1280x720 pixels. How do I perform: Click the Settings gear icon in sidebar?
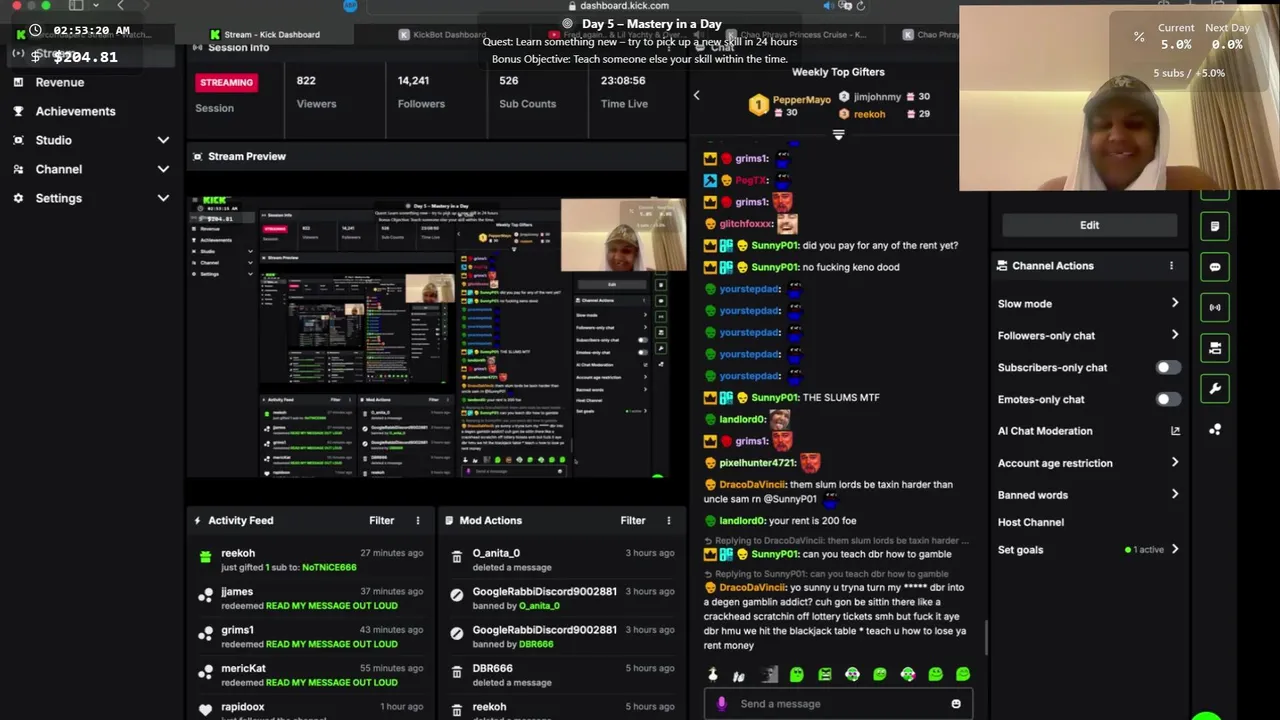(18, 198)
